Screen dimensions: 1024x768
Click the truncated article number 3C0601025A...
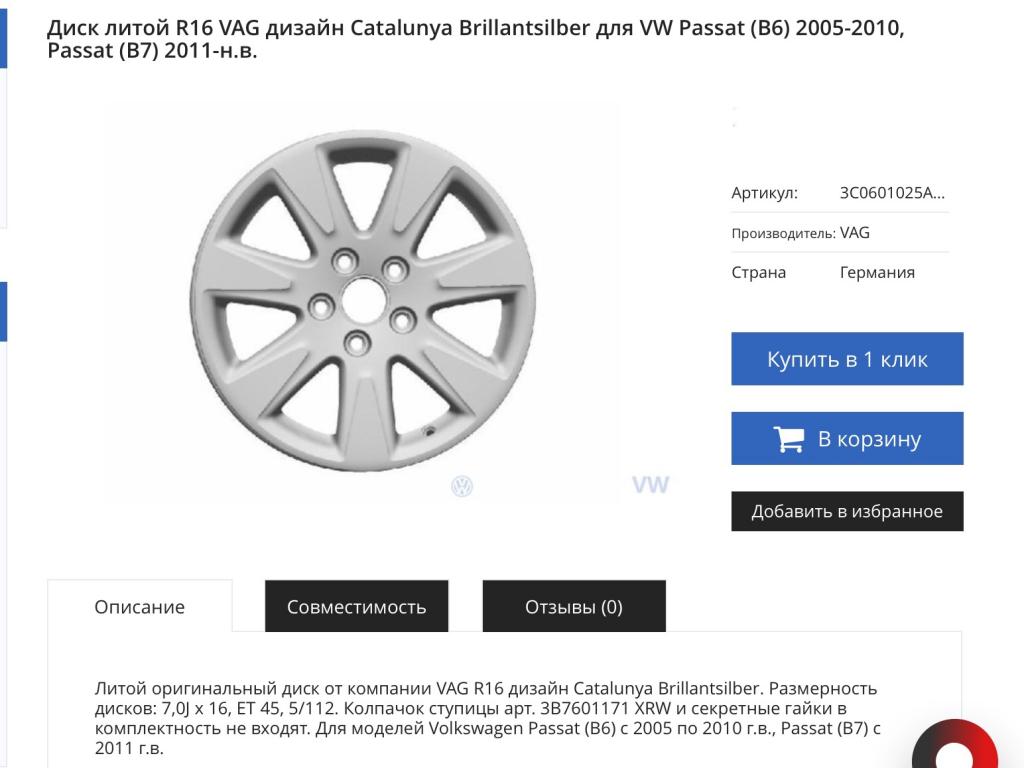(892, 193)
